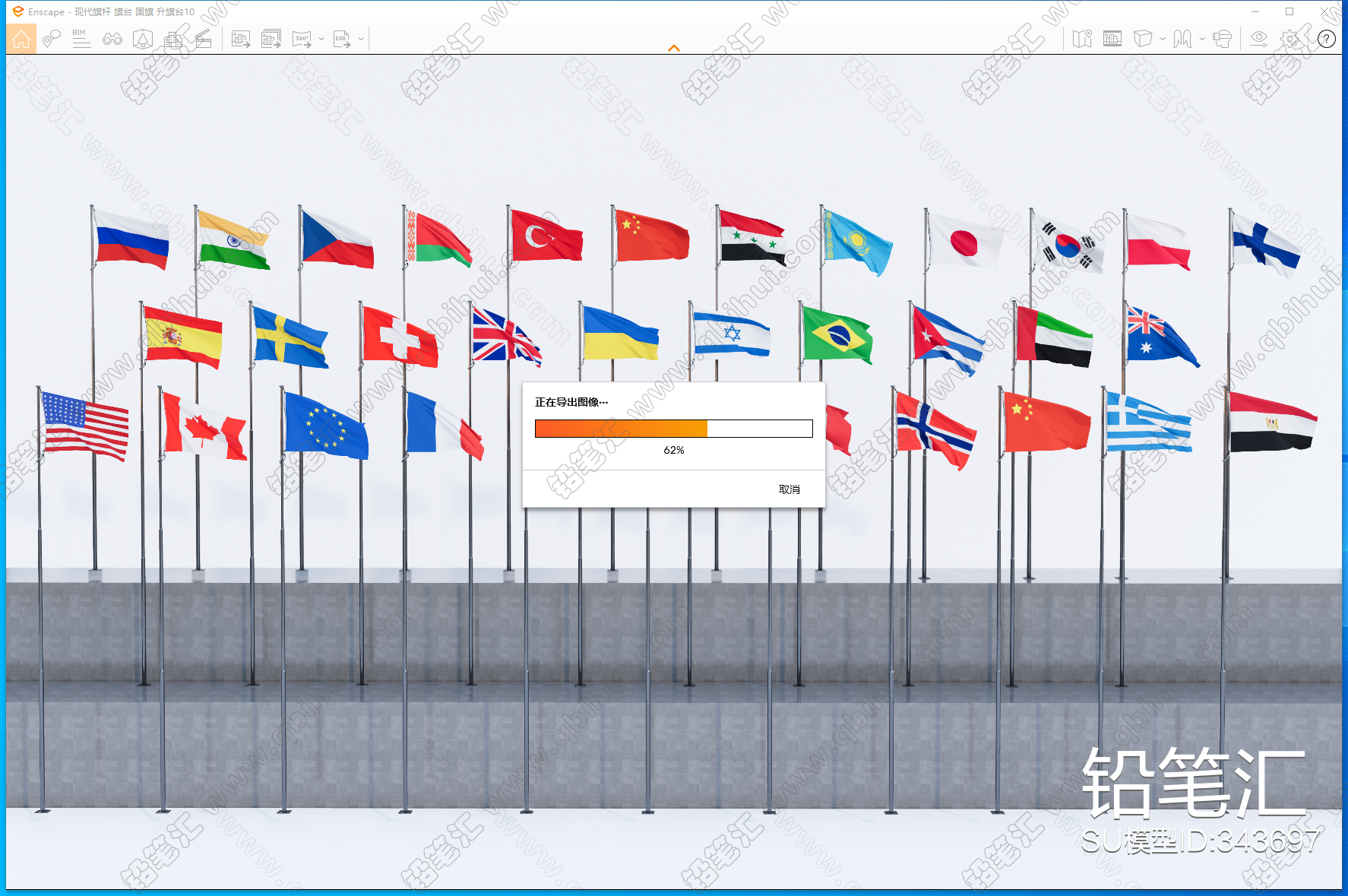Viewport: 1348px width, 896px height.
Task: Open the buildings material editor icon
Action: click(x=173, y=39)
